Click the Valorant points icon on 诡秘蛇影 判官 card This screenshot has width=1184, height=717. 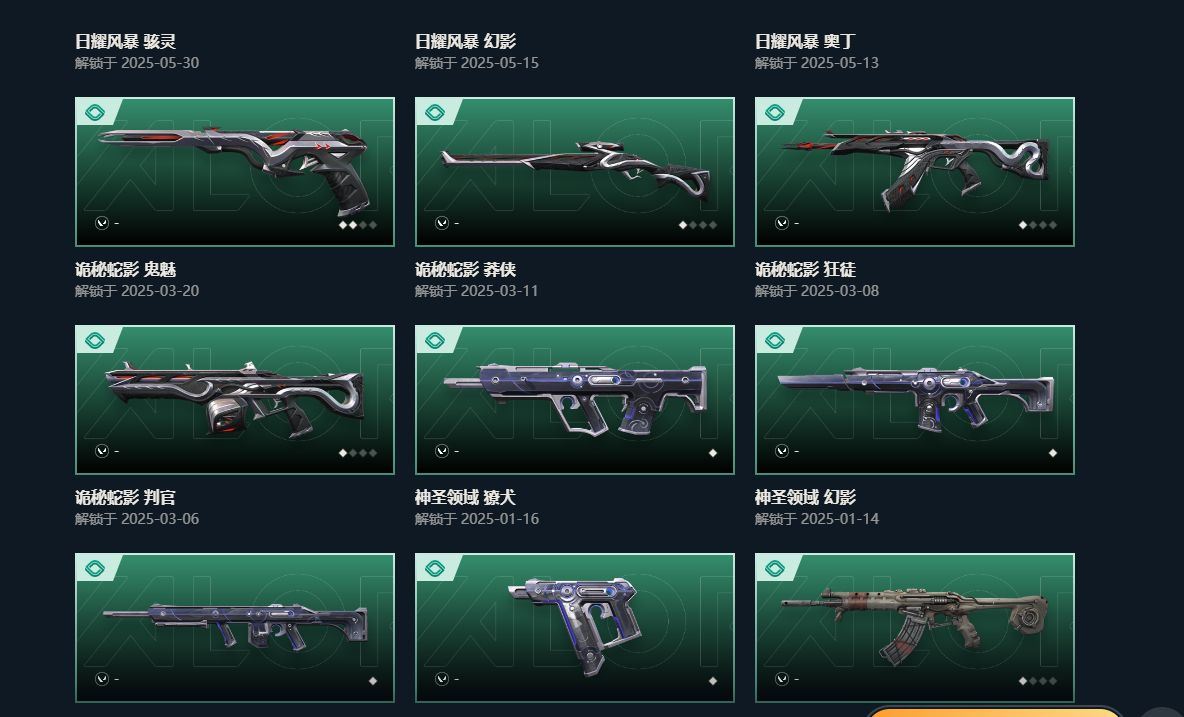point(102,451)
